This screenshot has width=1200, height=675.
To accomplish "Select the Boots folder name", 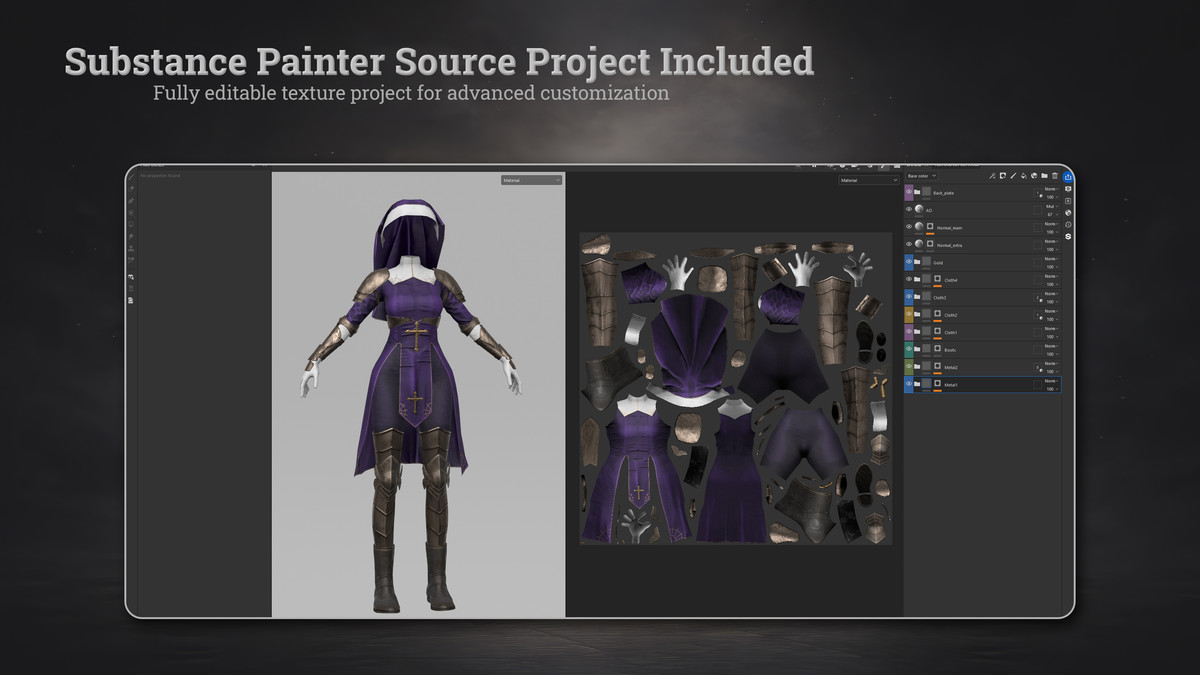I will pyautogui.click(x=950, y=350).
